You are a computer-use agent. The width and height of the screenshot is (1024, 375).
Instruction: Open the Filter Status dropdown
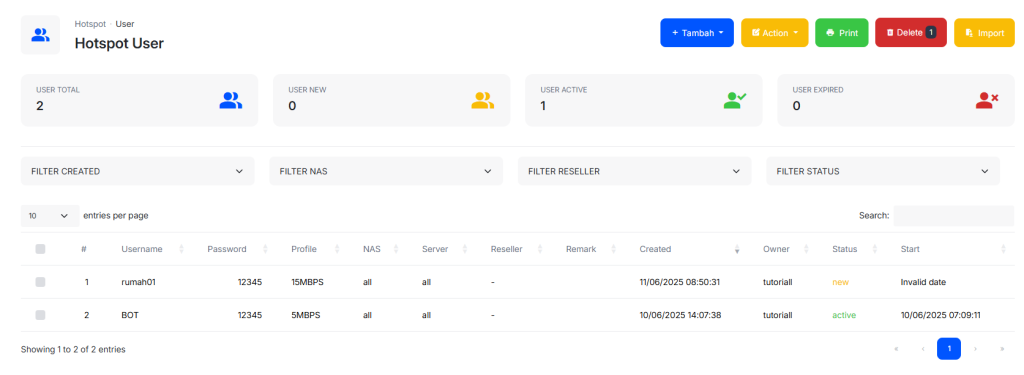(x=883, y=171)
